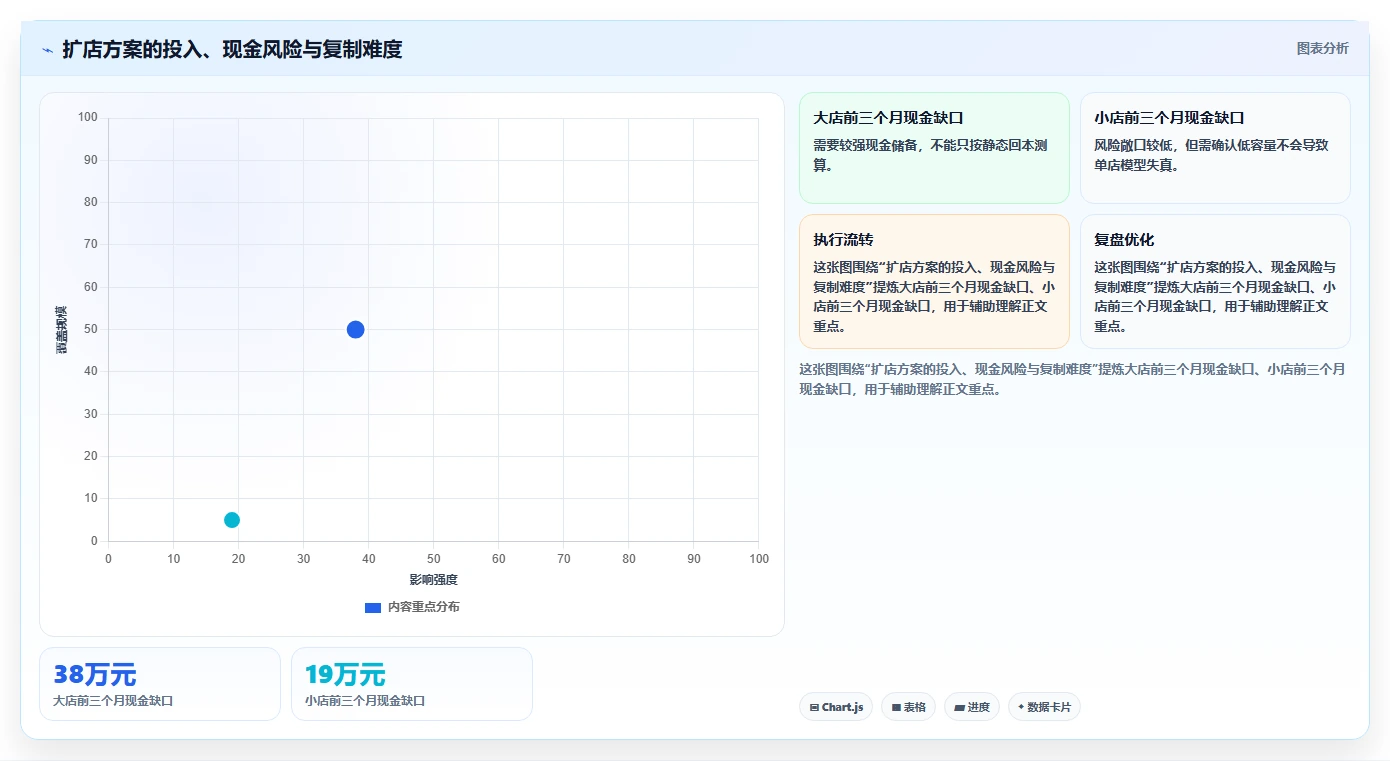
Task: Open the 小店前三个月现金缺口 info card
Action: tap(1215, 148)
